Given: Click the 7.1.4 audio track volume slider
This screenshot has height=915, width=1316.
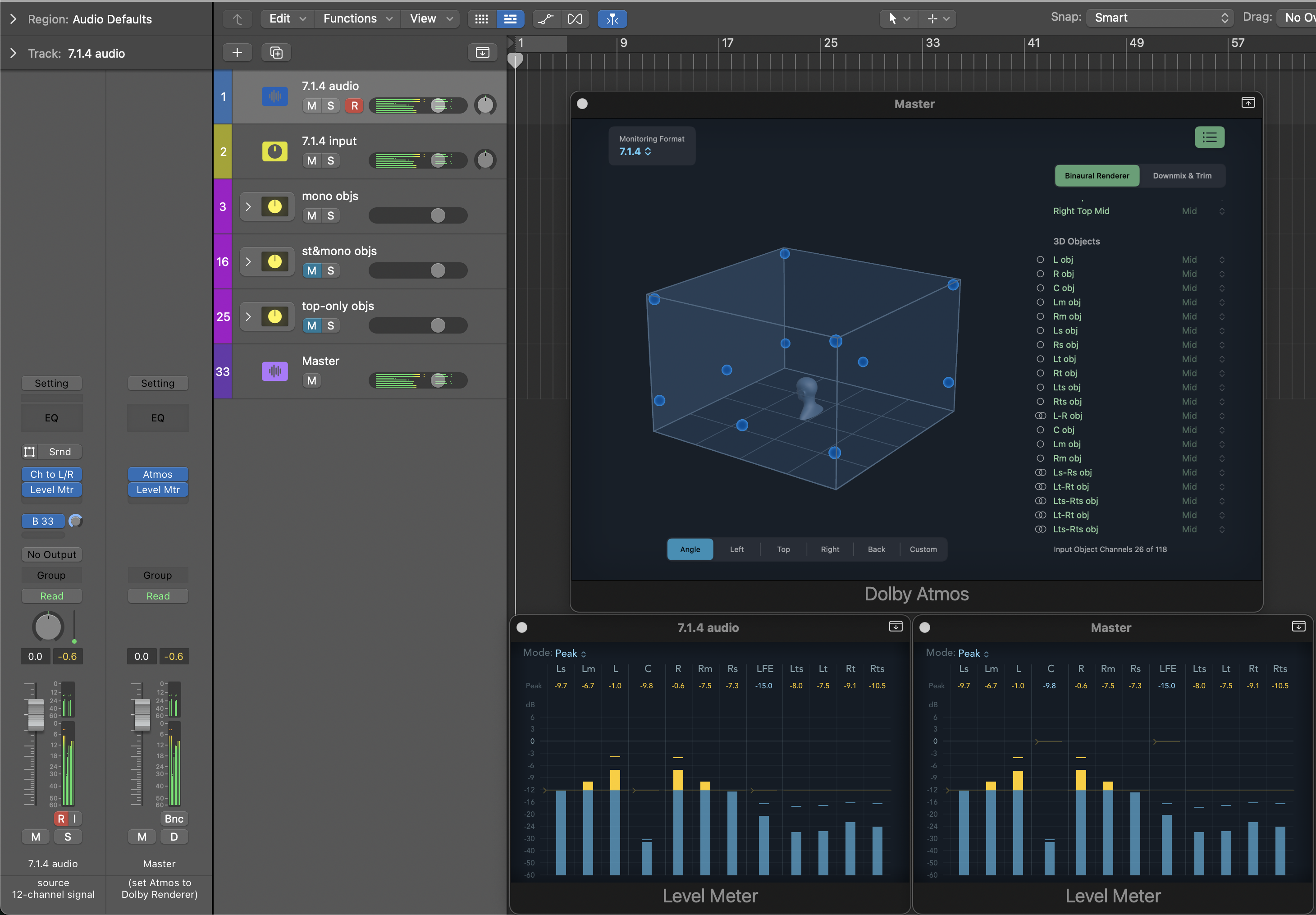Looking at the screenshot, I should pos(418,105).
